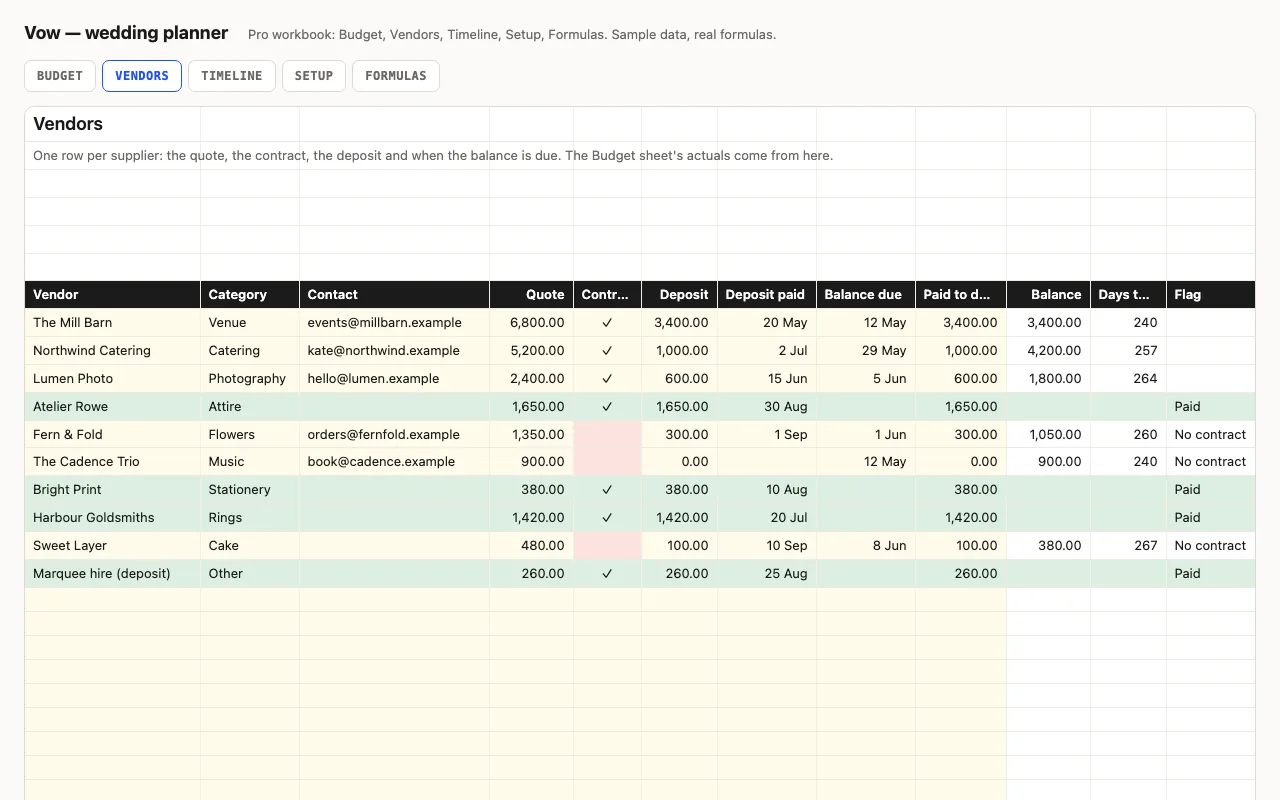
Task: Select the No contract flag for Sweet Layer
Action: (1210, 546)
